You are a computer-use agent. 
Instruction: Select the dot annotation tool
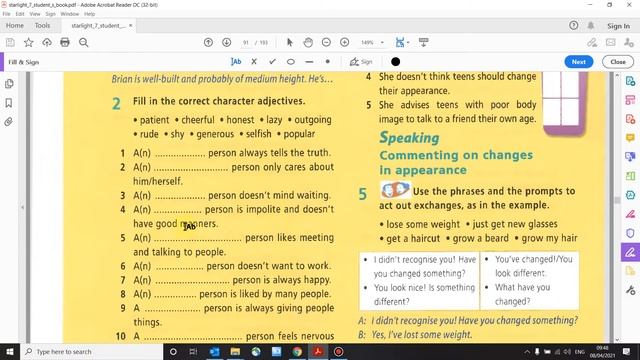click(x=327, y=62)
